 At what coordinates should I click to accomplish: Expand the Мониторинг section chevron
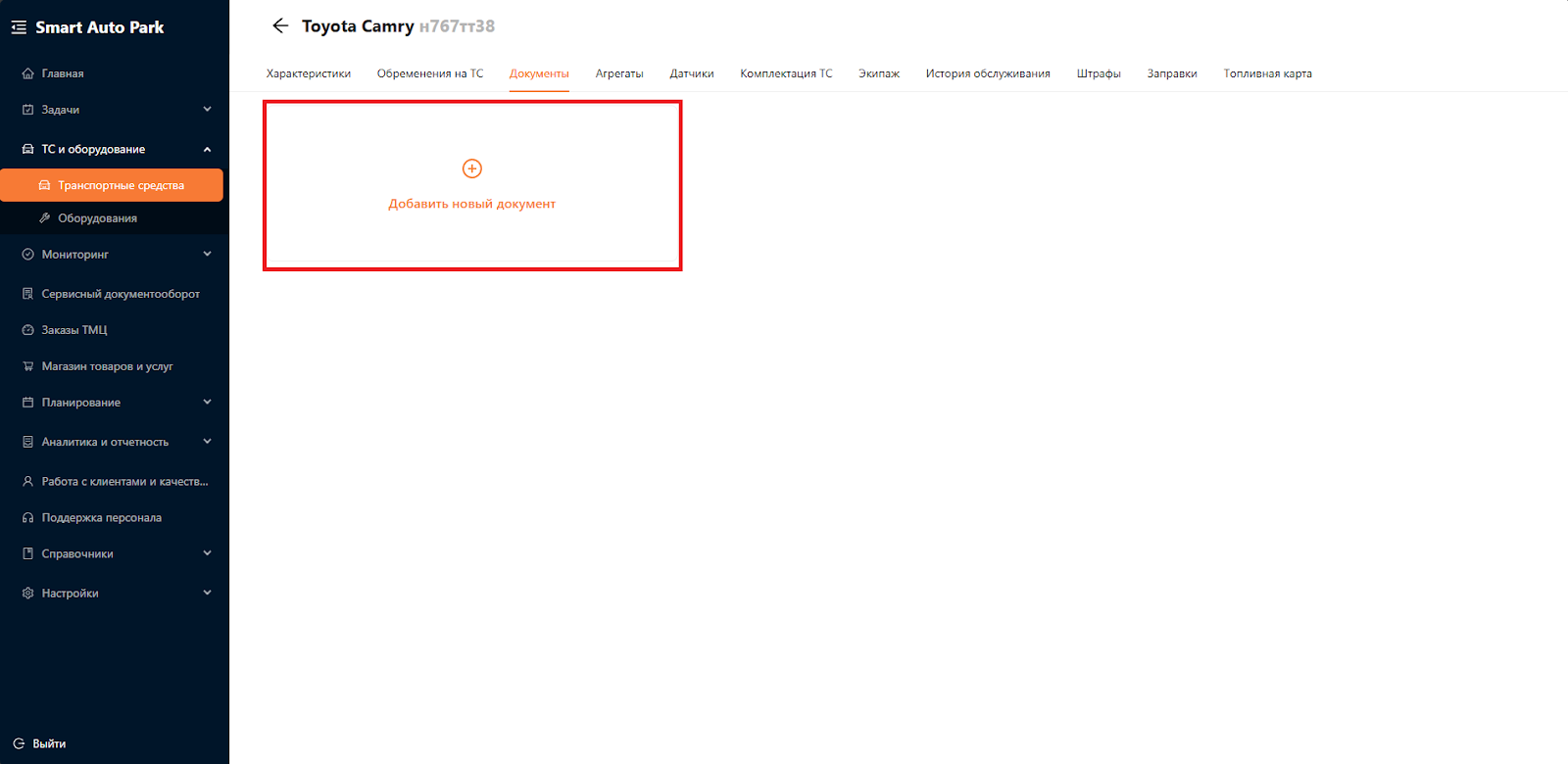point(207,255)
